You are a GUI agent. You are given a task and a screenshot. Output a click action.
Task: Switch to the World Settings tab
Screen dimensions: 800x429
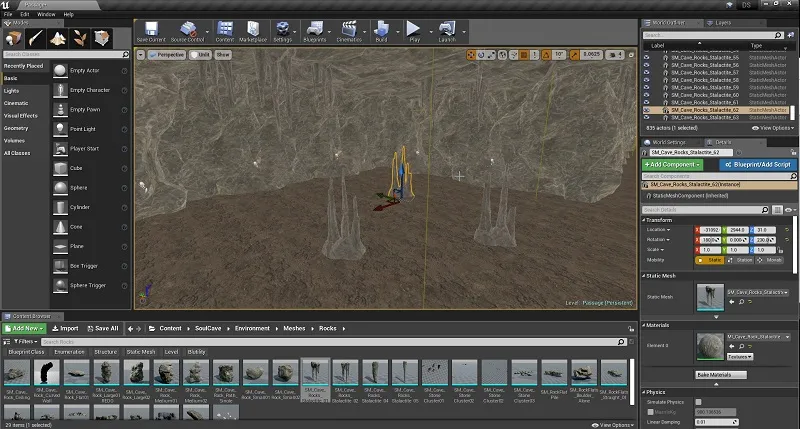(x=668, y=142)
